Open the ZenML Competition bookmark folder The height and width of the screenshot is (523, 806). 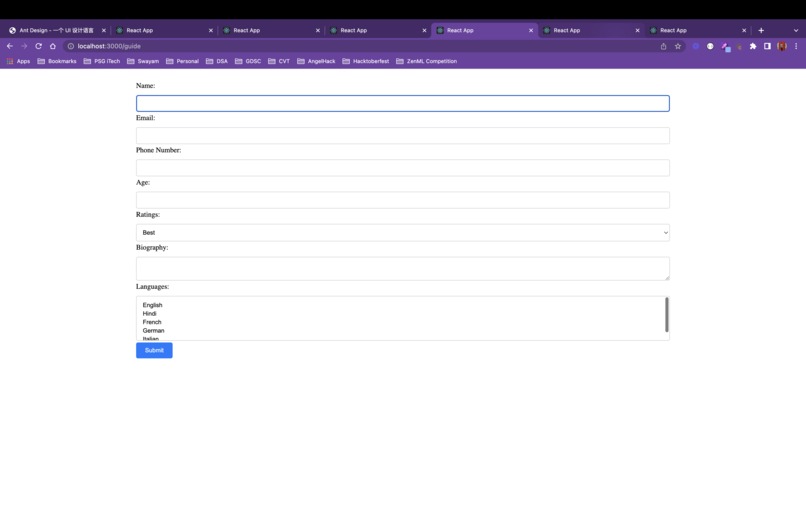427,61
